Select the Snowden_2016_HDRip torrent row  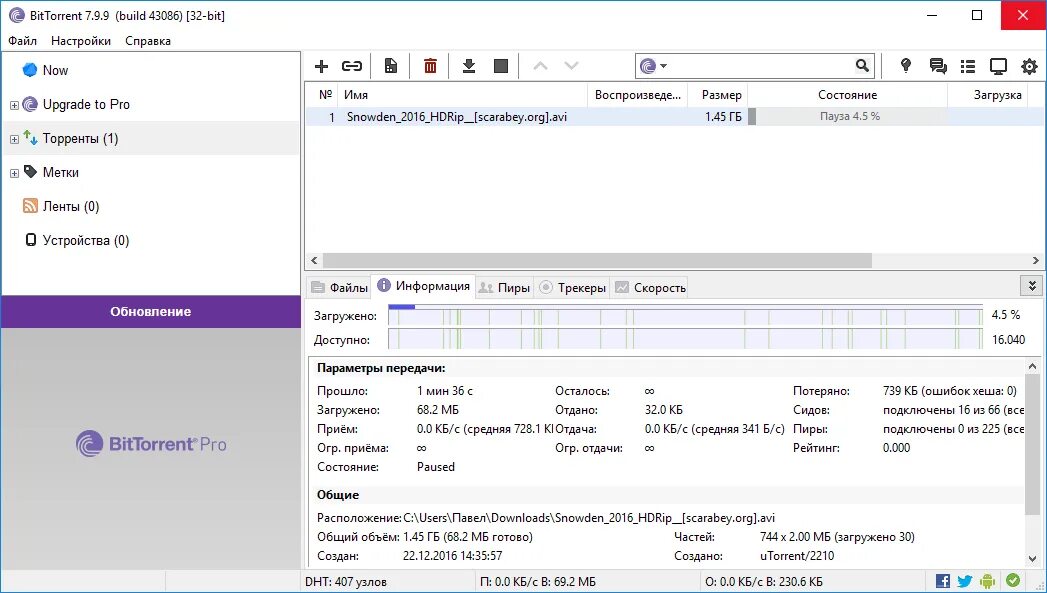[675, 117]
